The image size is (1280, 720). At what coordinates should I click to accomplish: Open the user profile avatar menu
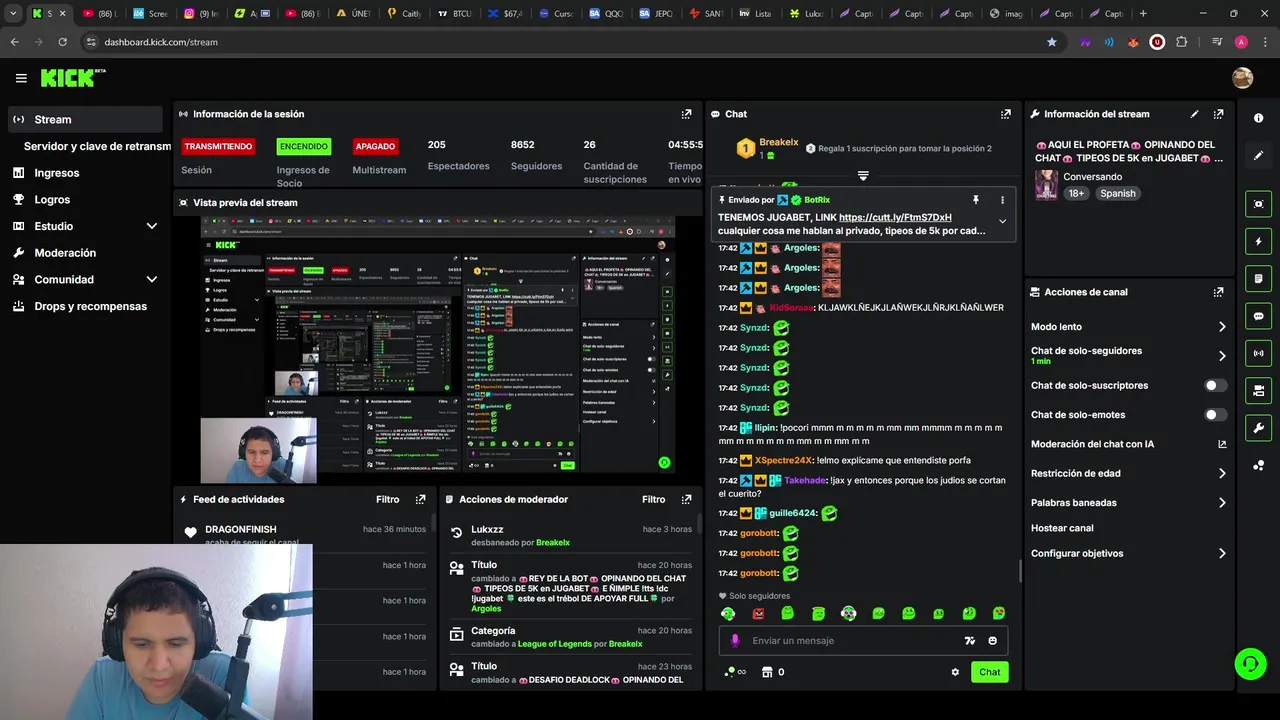point(1242,78)
